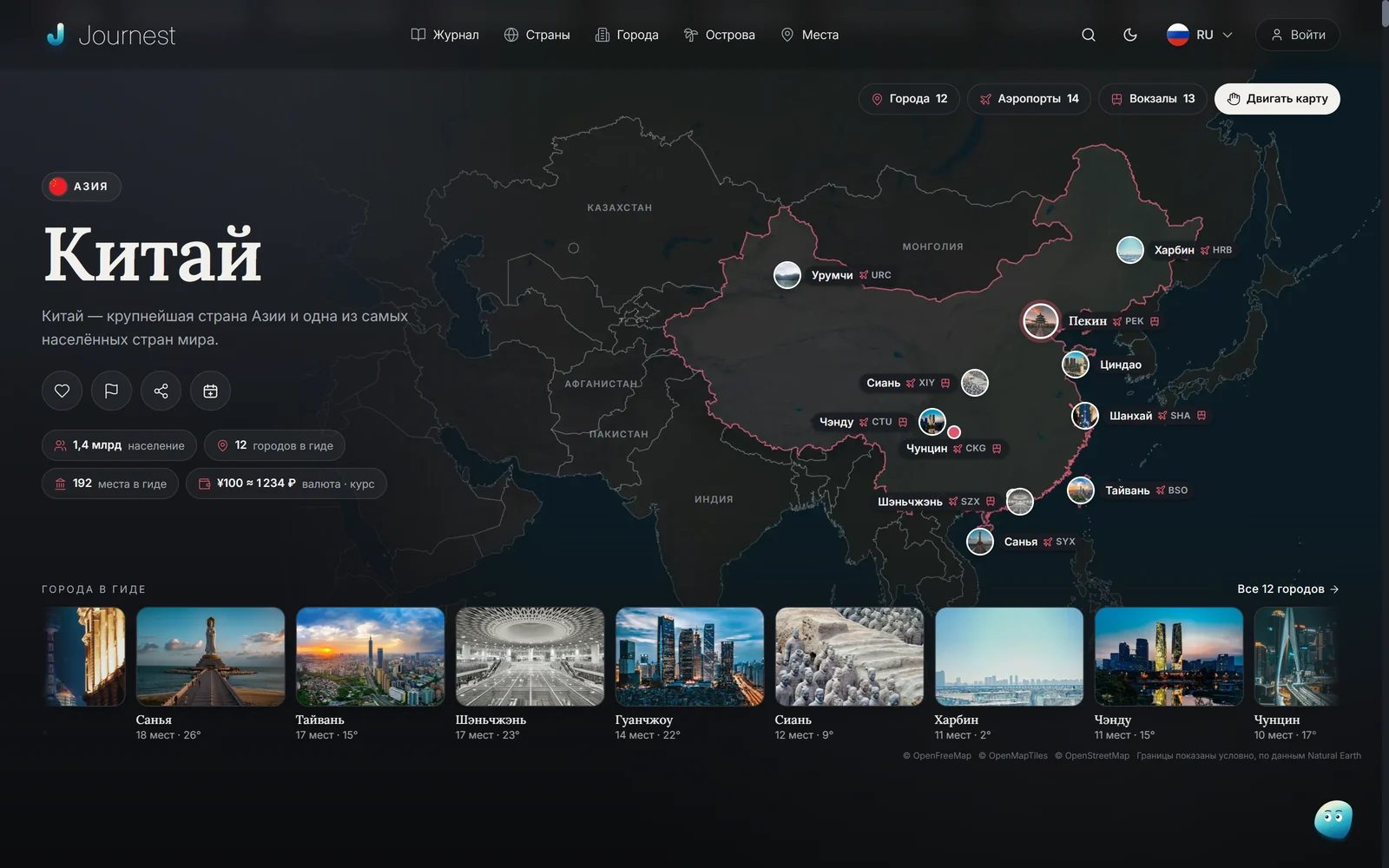Open the Журнал menu item
The image size is (1389, 868).
[444, 35]
